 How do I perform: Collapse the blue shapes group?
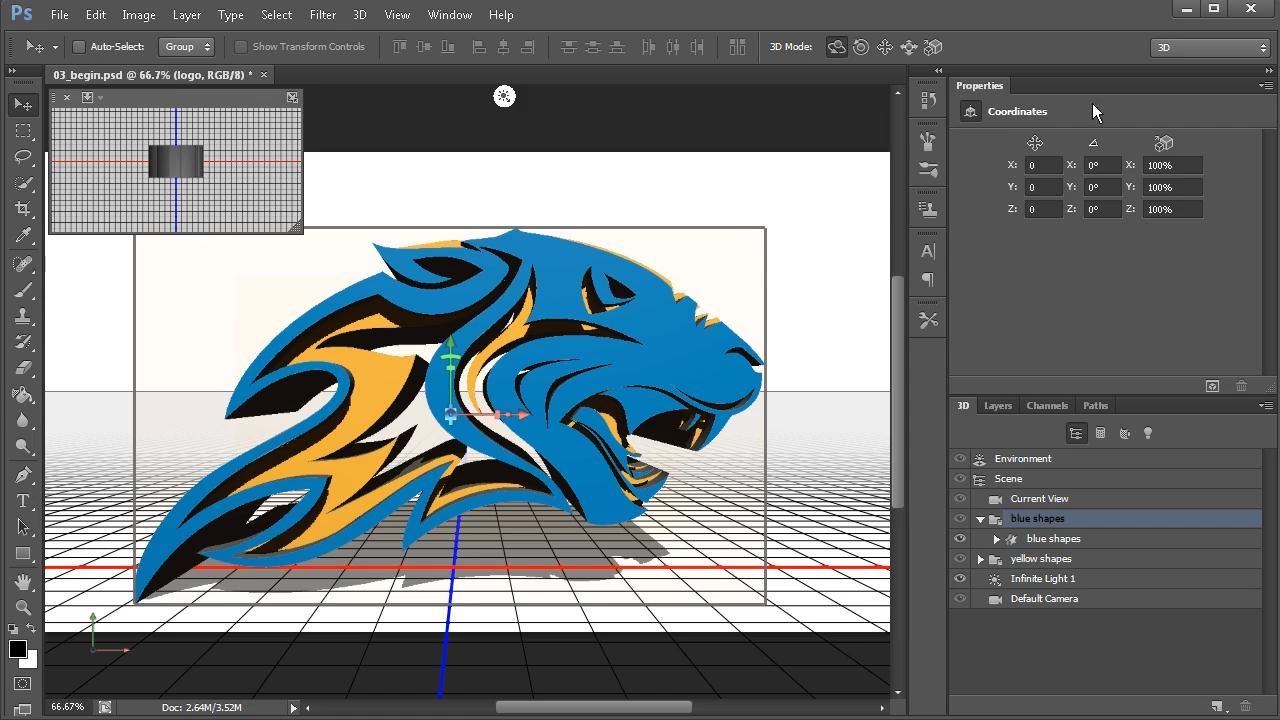(980, 519)
